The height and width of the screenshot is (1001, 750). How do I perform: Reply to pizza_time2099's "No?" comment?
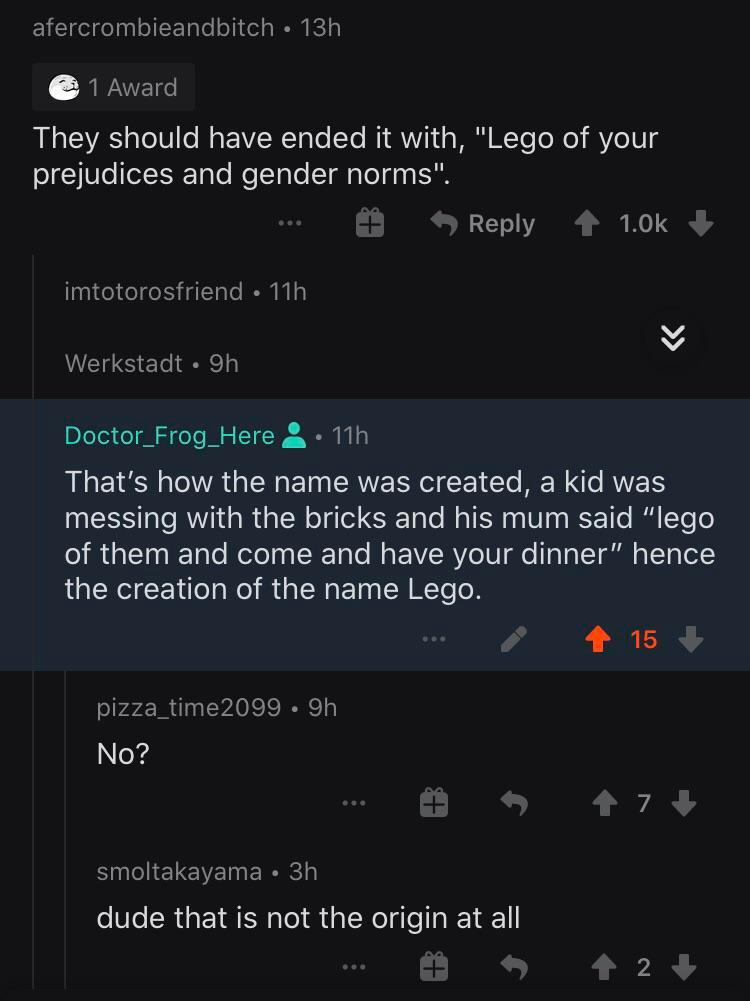[x=514, y=803]
